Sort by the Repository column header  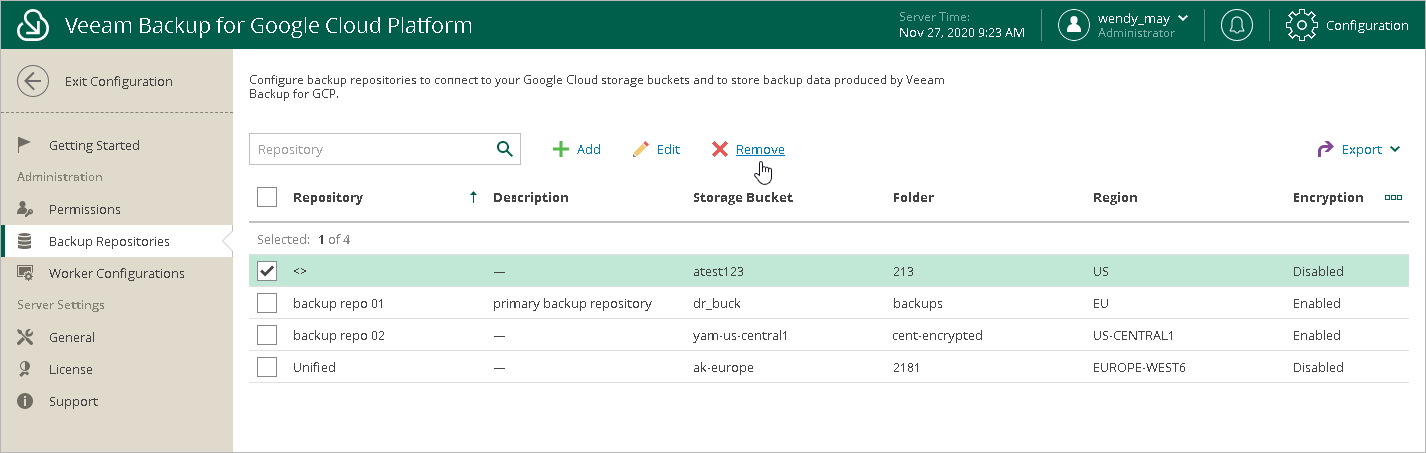328,197
